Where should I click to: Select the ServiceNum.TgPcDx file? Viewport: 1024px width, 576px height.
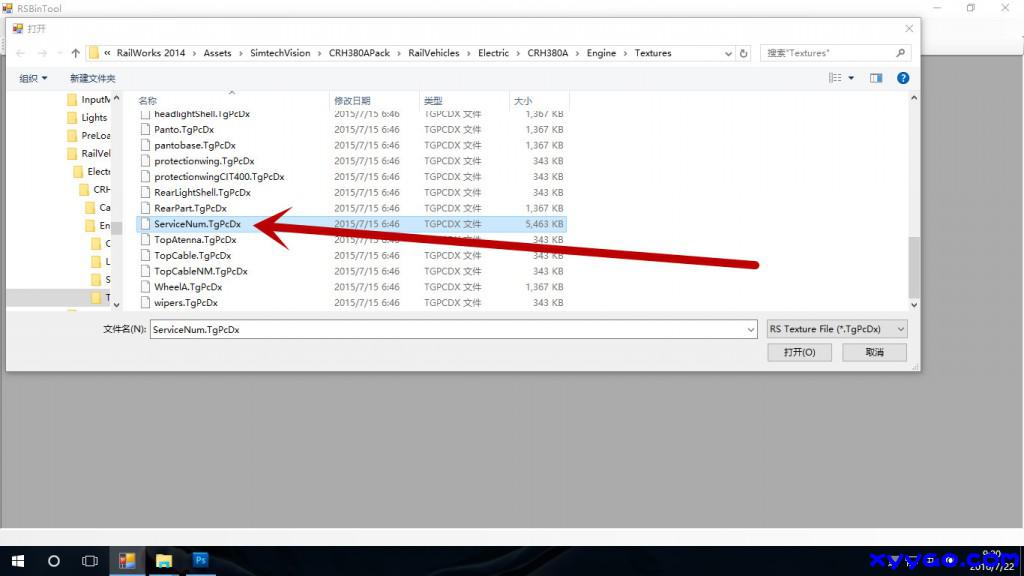[x=197, y=224]
